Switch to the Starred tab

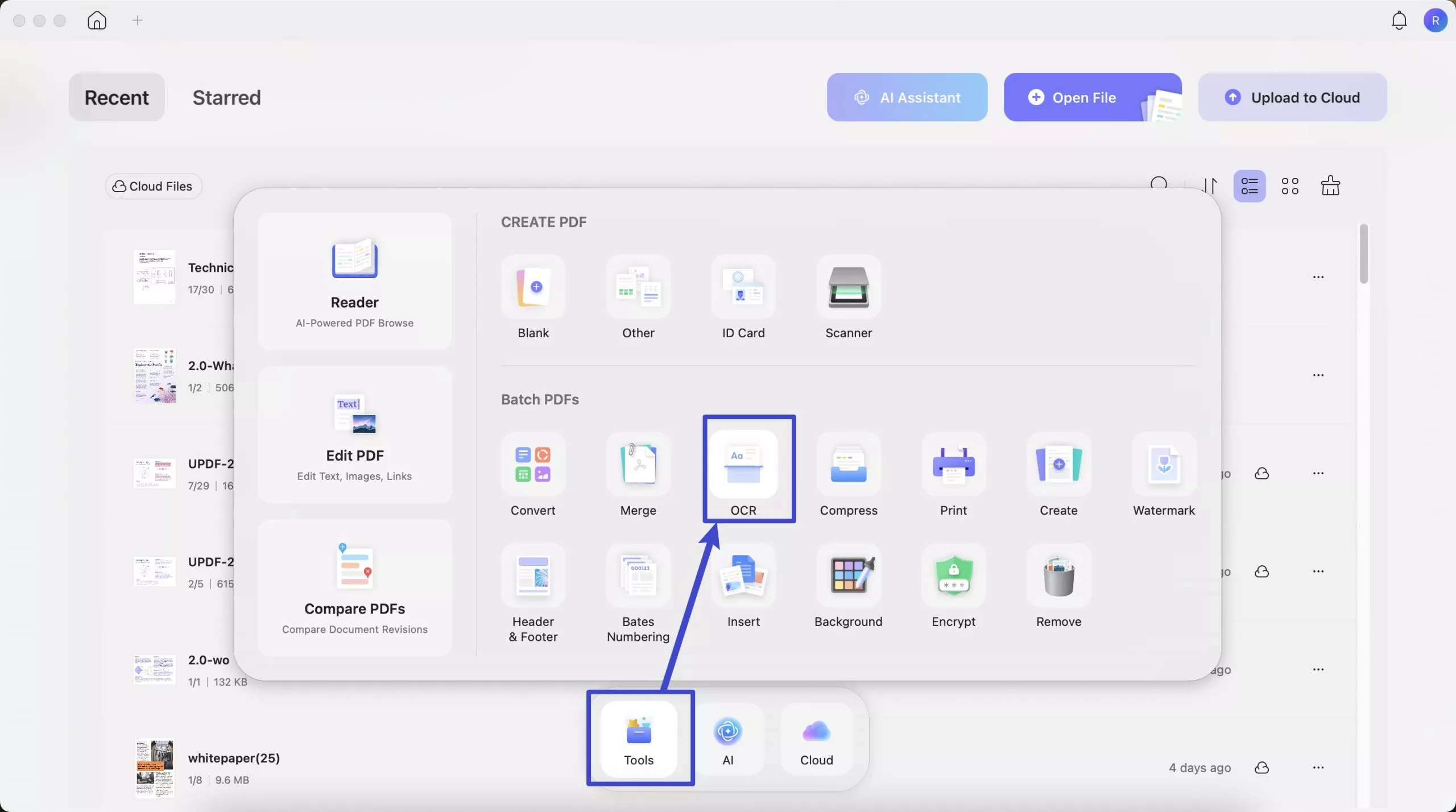pos(226,97)
